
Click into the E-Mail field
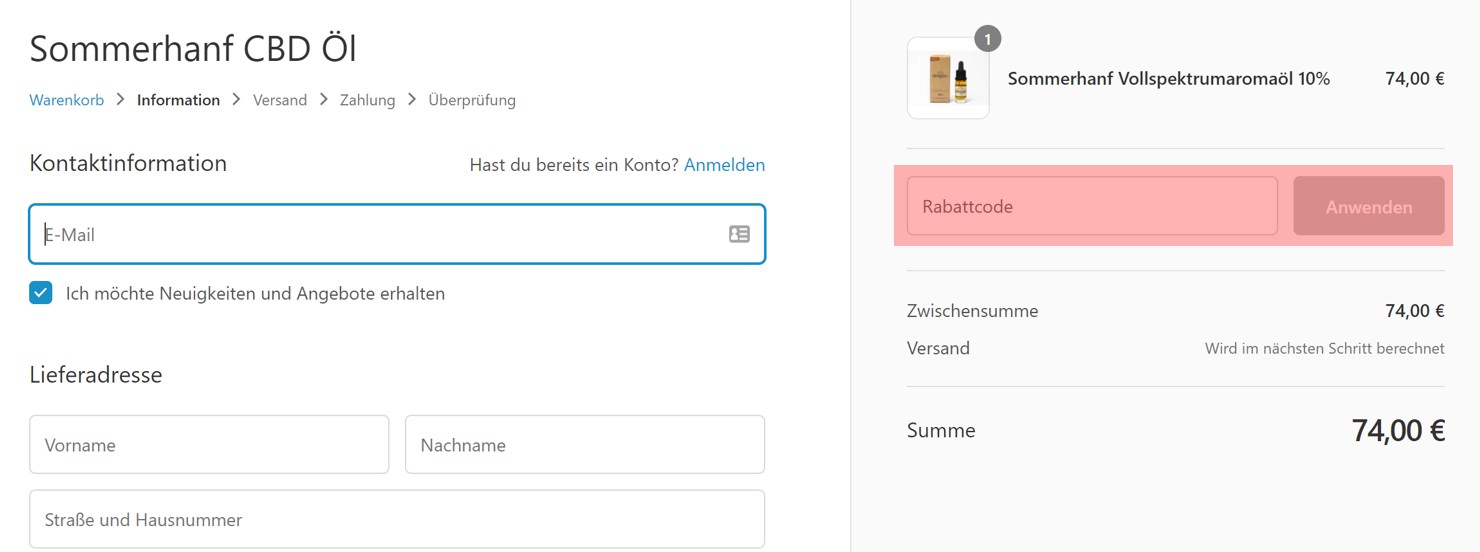tap(380, 234)
